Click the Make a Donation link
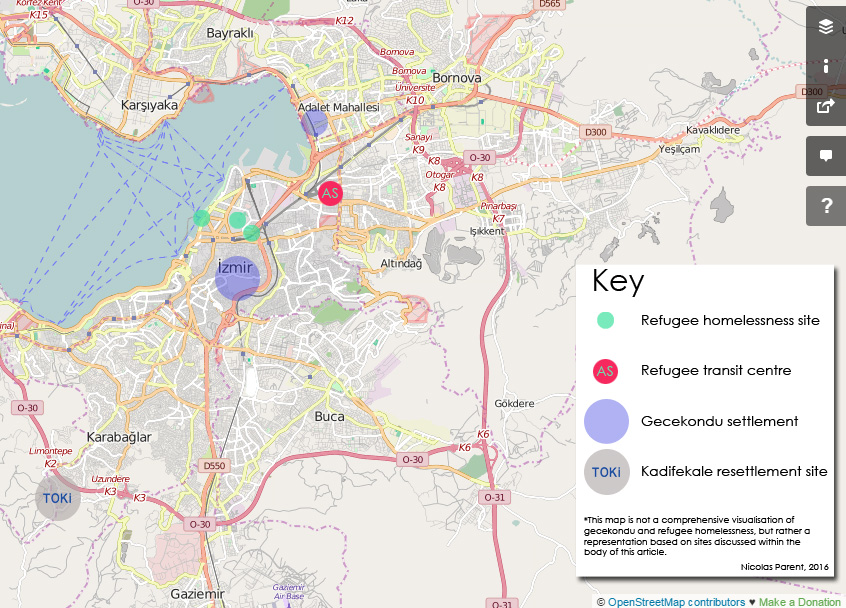 coord(797,601)
